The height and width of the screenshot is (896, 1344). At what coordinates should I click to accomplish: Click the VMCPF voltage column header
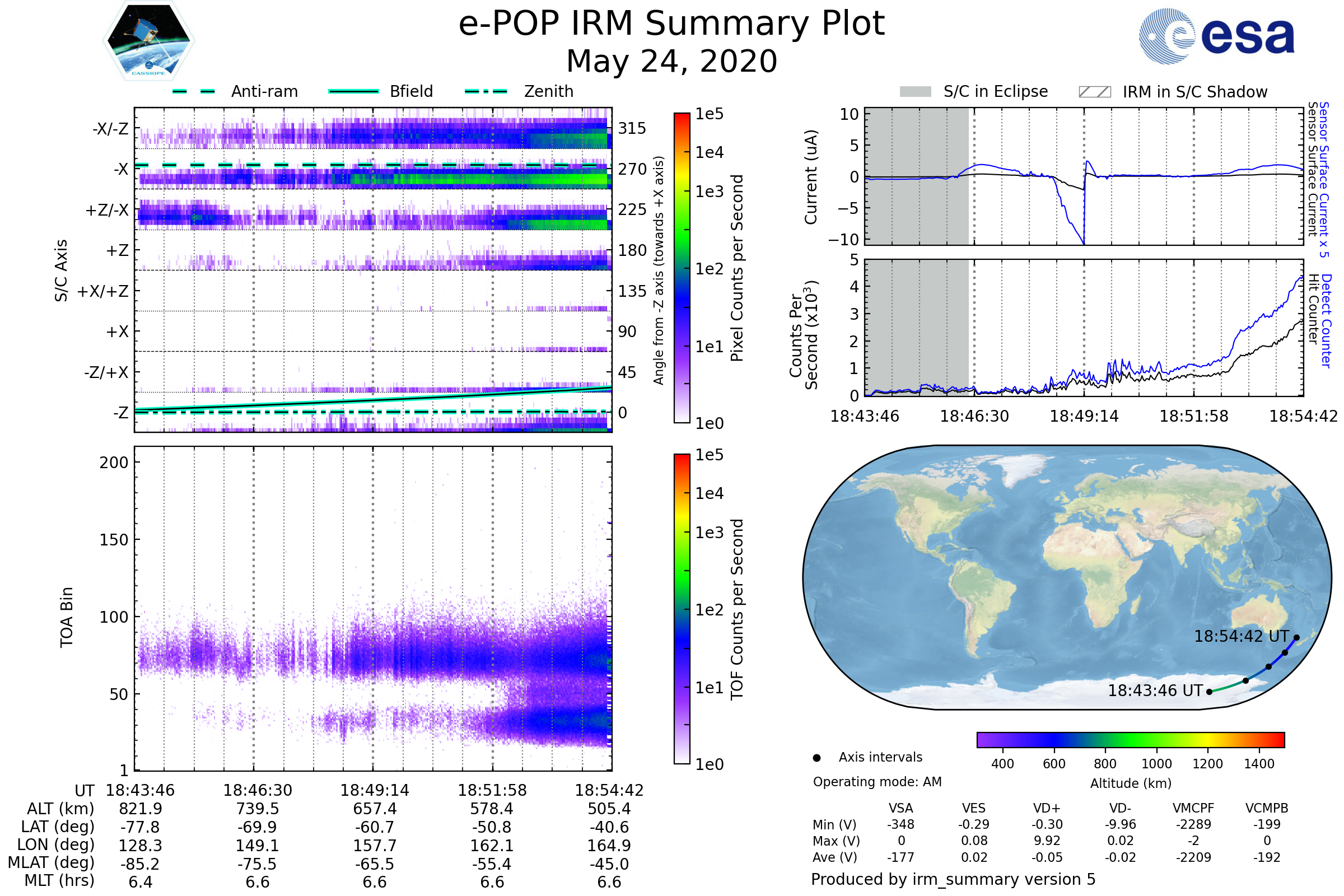1193,808
